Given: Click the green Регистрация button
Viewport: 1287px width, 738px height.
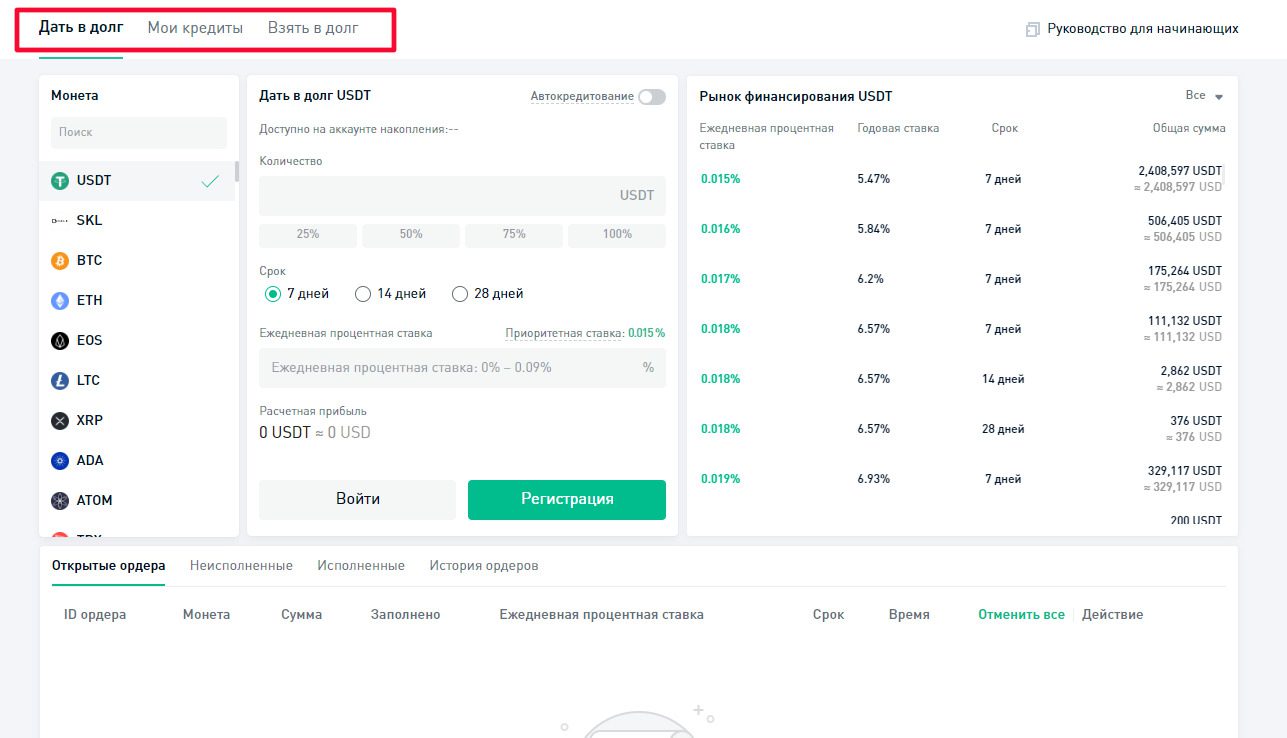Looking at the screenshot, I should 566,499.
